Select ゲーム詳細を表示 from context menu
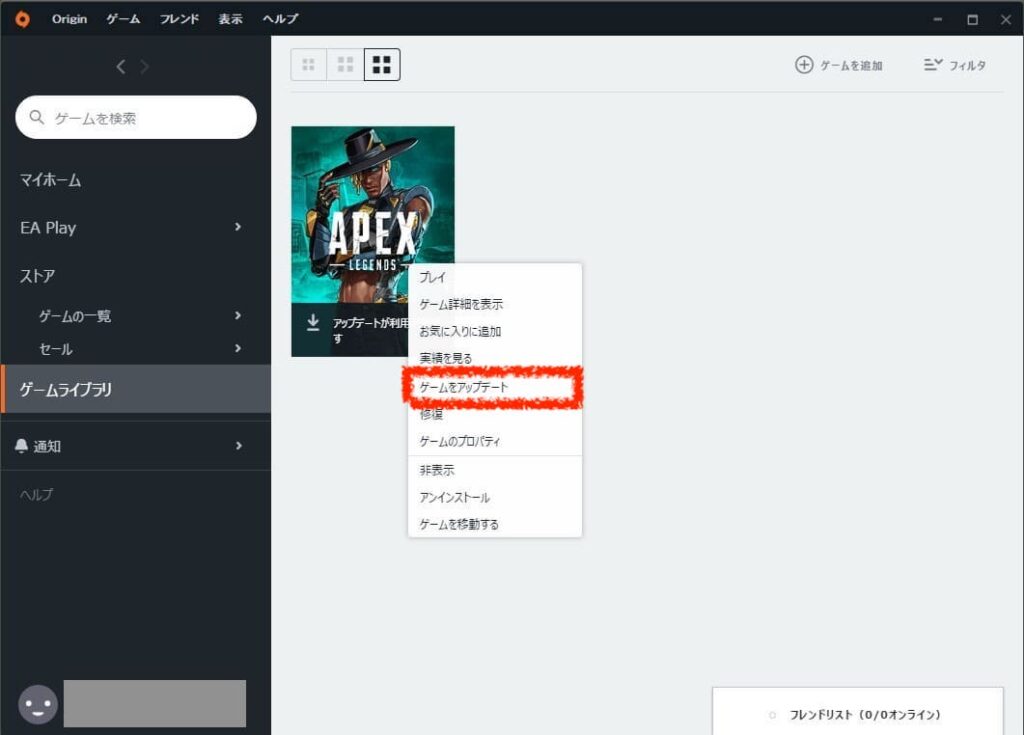 point(495,304)
